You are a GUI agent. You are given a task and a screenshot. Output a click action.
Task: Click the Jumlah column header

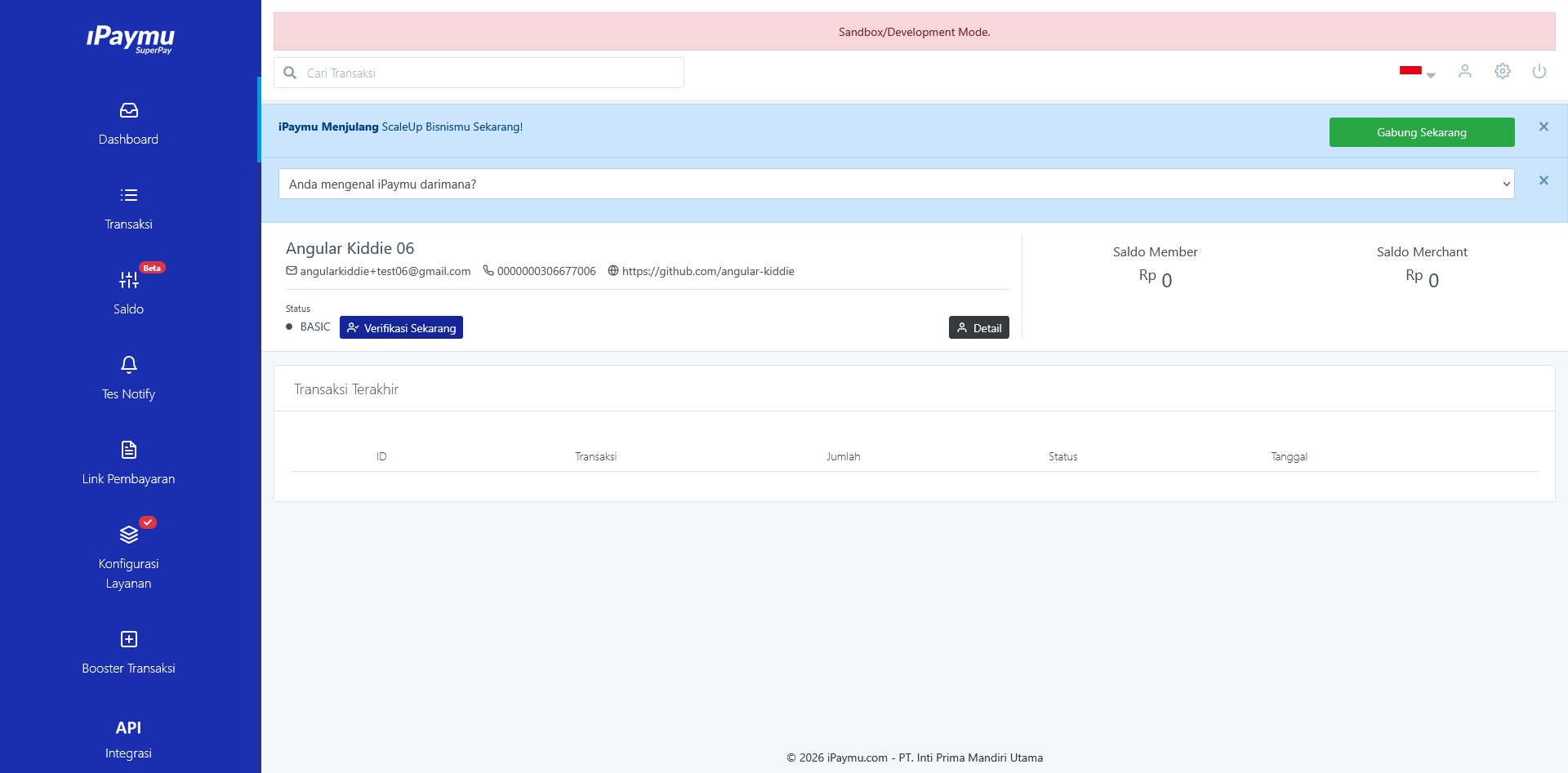[x=843, y=456]
